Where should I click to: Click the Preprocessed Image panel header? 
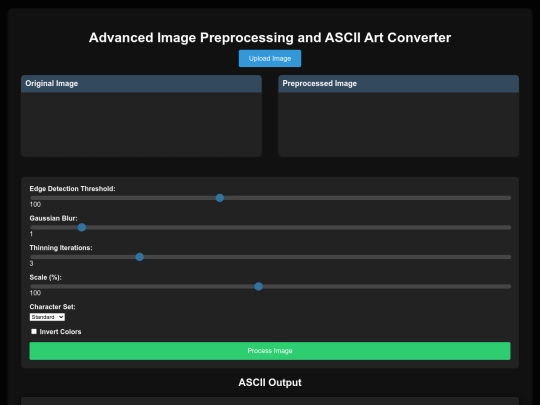coord(398,84)
